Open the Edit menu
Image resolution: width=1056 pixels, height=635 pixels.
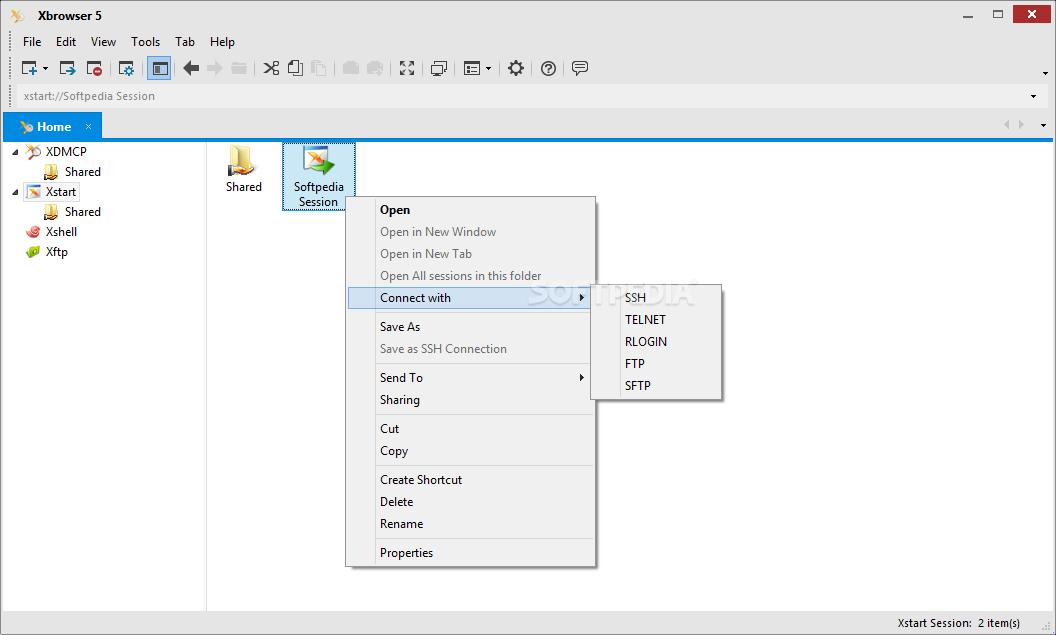click(66, 42)
